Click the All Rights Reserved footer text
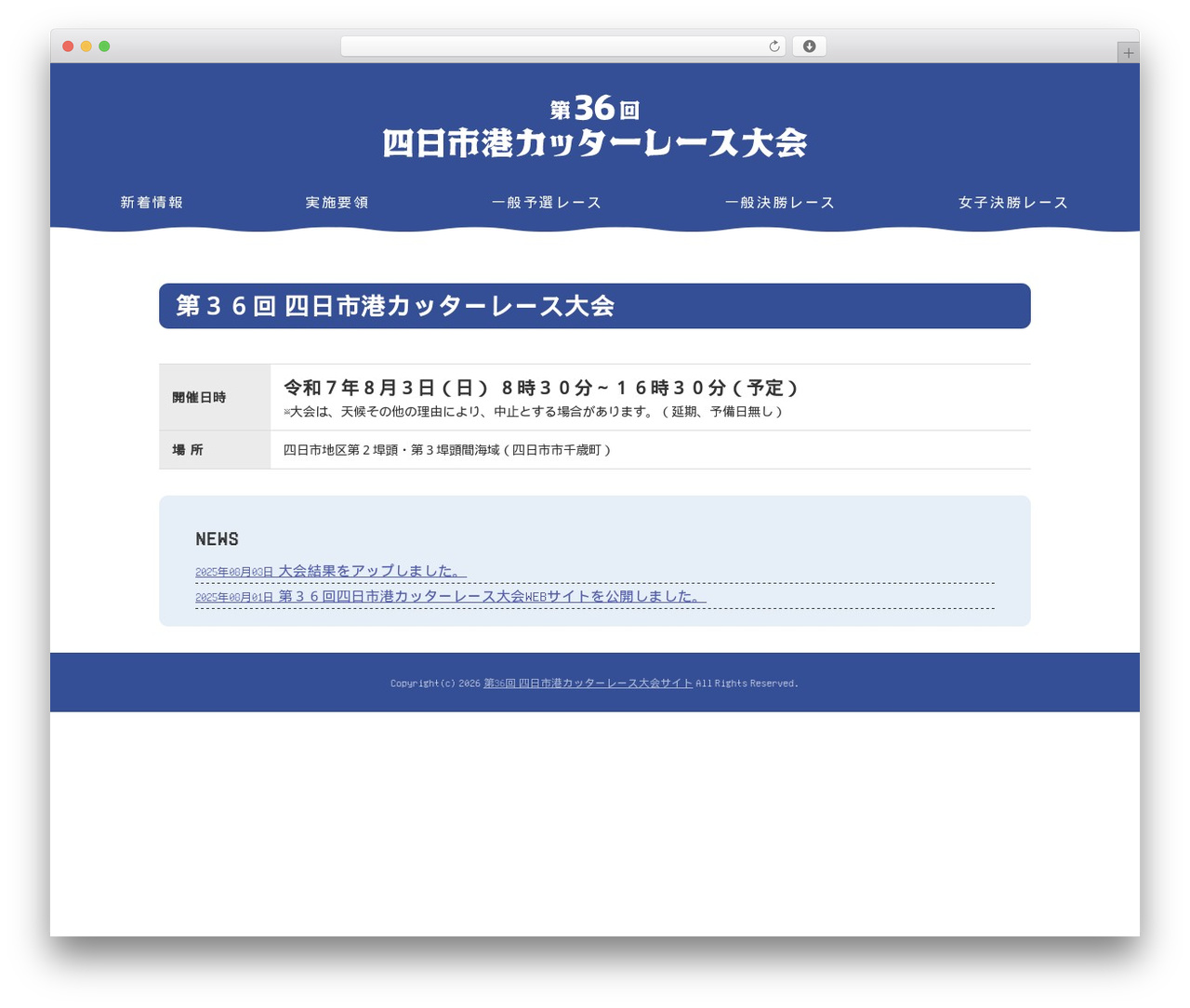This screenshot has width=1190, height=1008. click(747, 683)
